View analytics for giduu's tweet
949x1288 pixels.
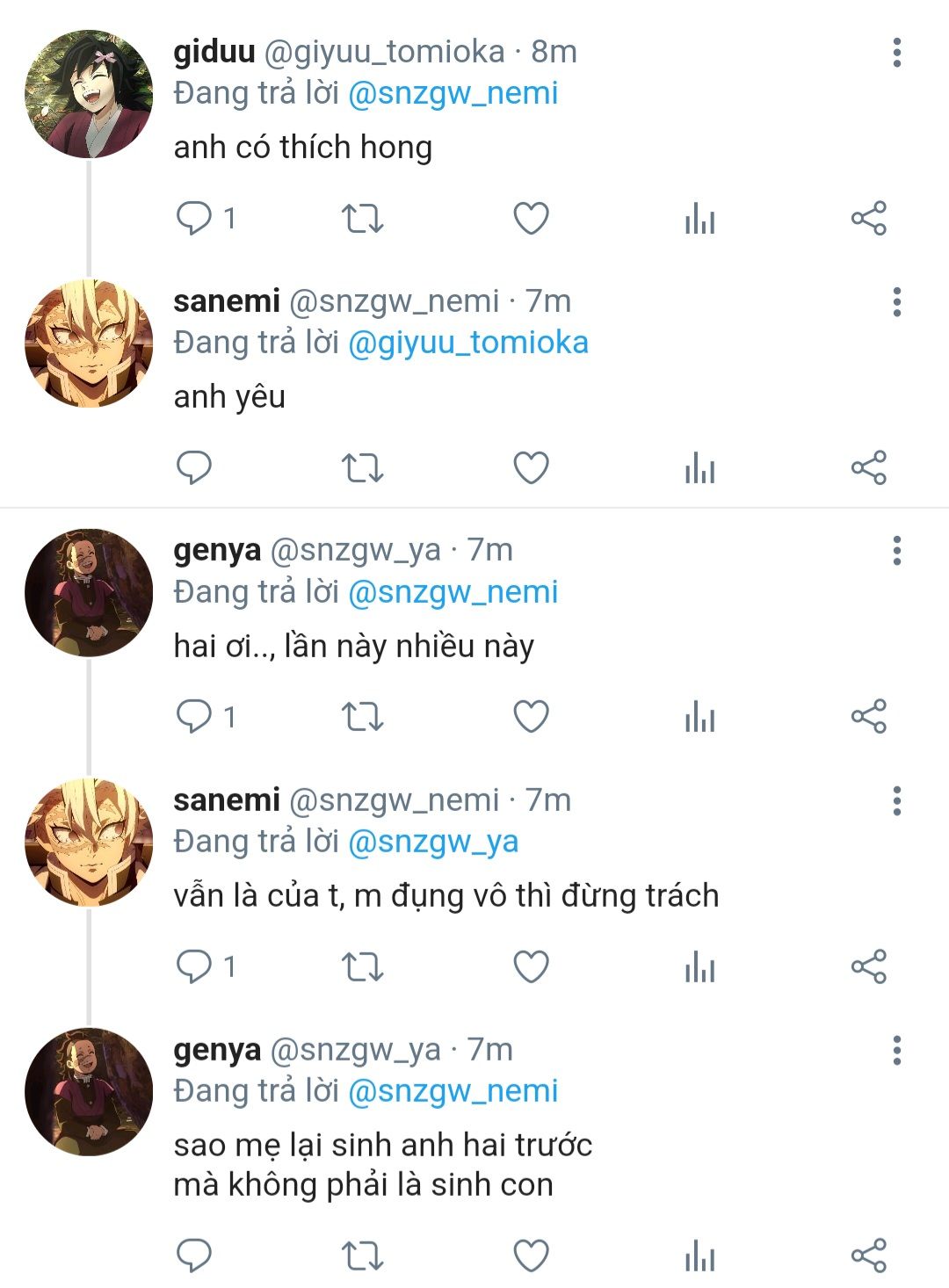click(x=699, y=218)
